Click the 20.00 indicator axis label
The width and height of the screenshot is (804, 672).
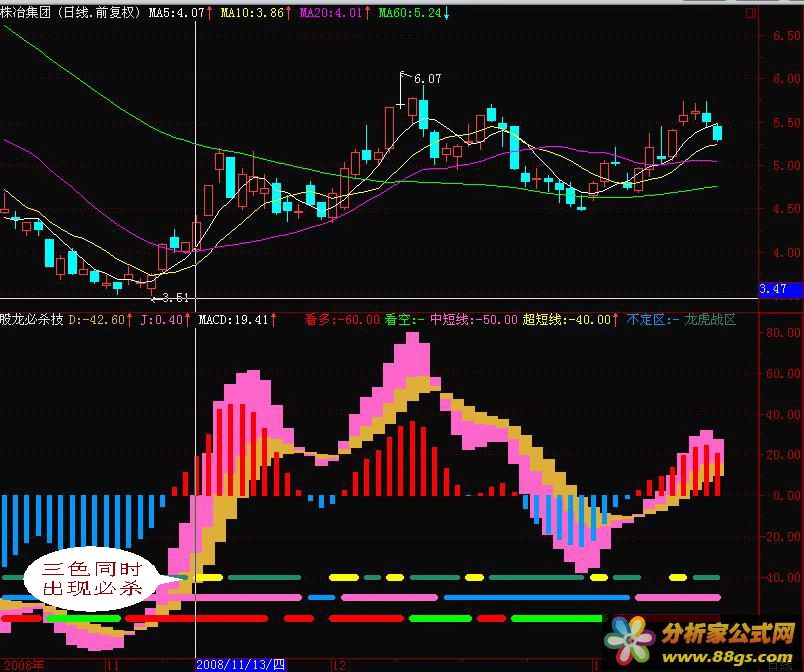pos(783,455)
